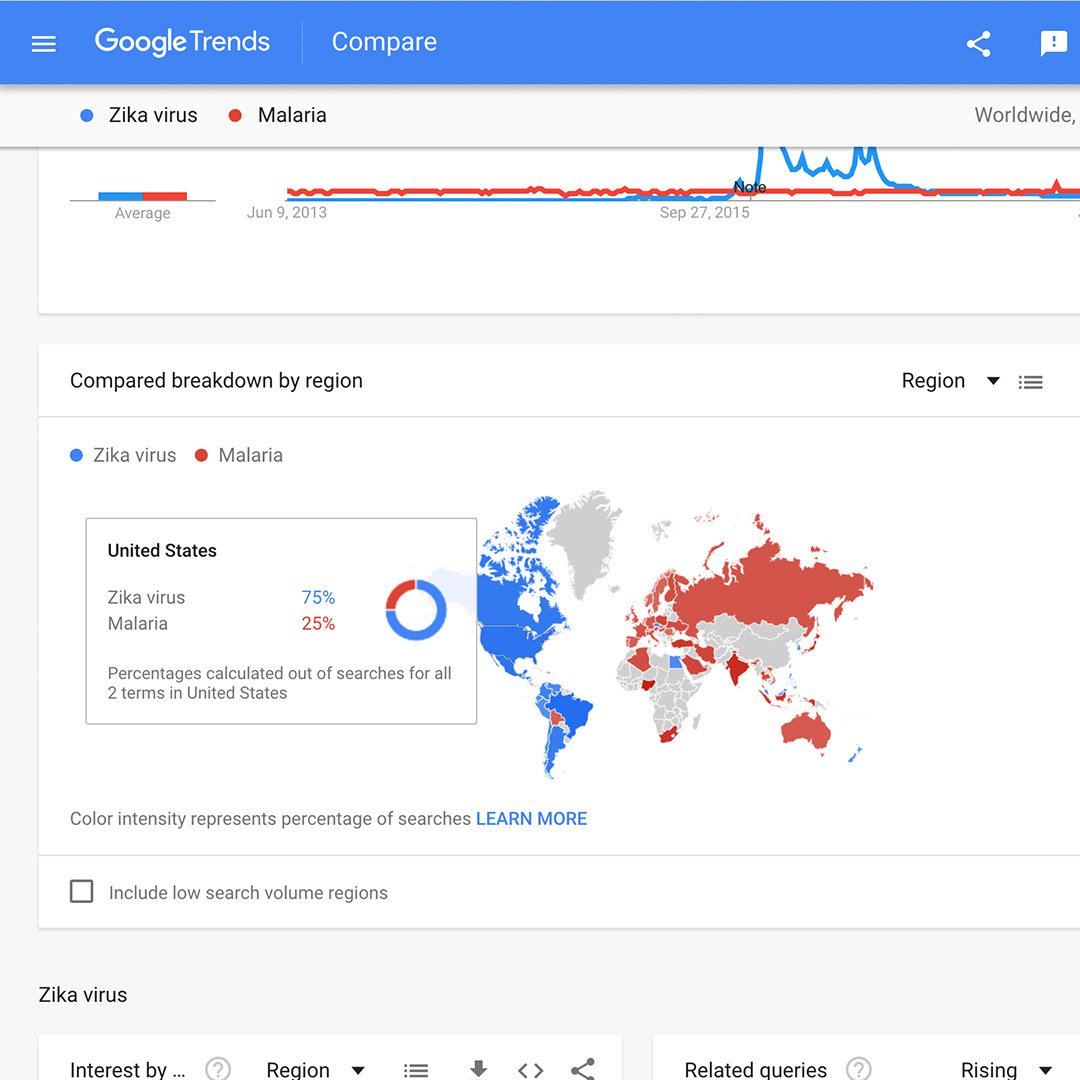This screenshot has width=1080, height=1080.
Task: Expand the Region dropdown in breakdown
Action: click(x=950, y=381)
